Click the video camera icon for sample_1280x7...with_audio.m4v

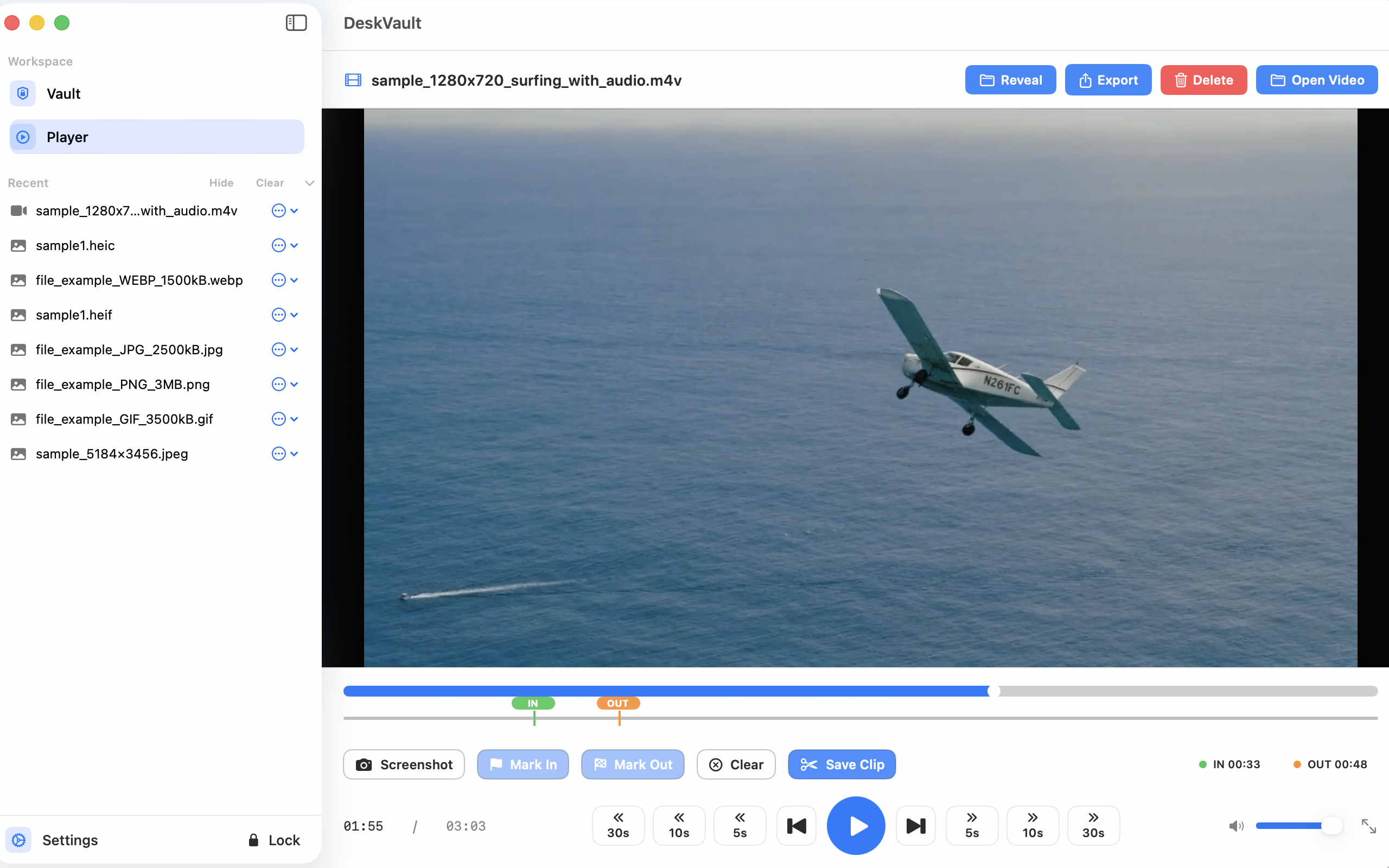coord(19,210)
